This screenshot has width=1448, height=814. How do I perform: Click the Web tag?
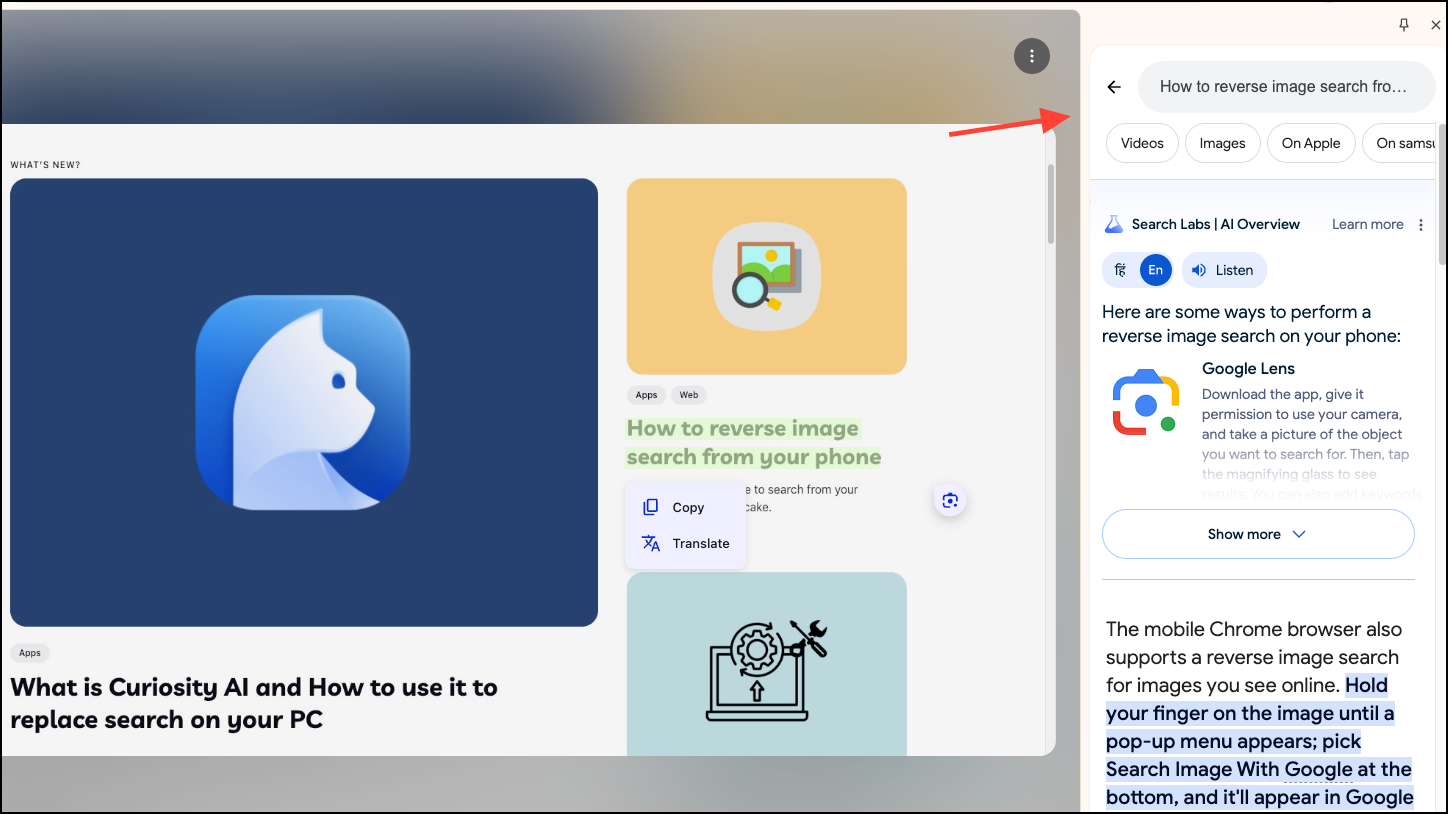coord(689,395)
